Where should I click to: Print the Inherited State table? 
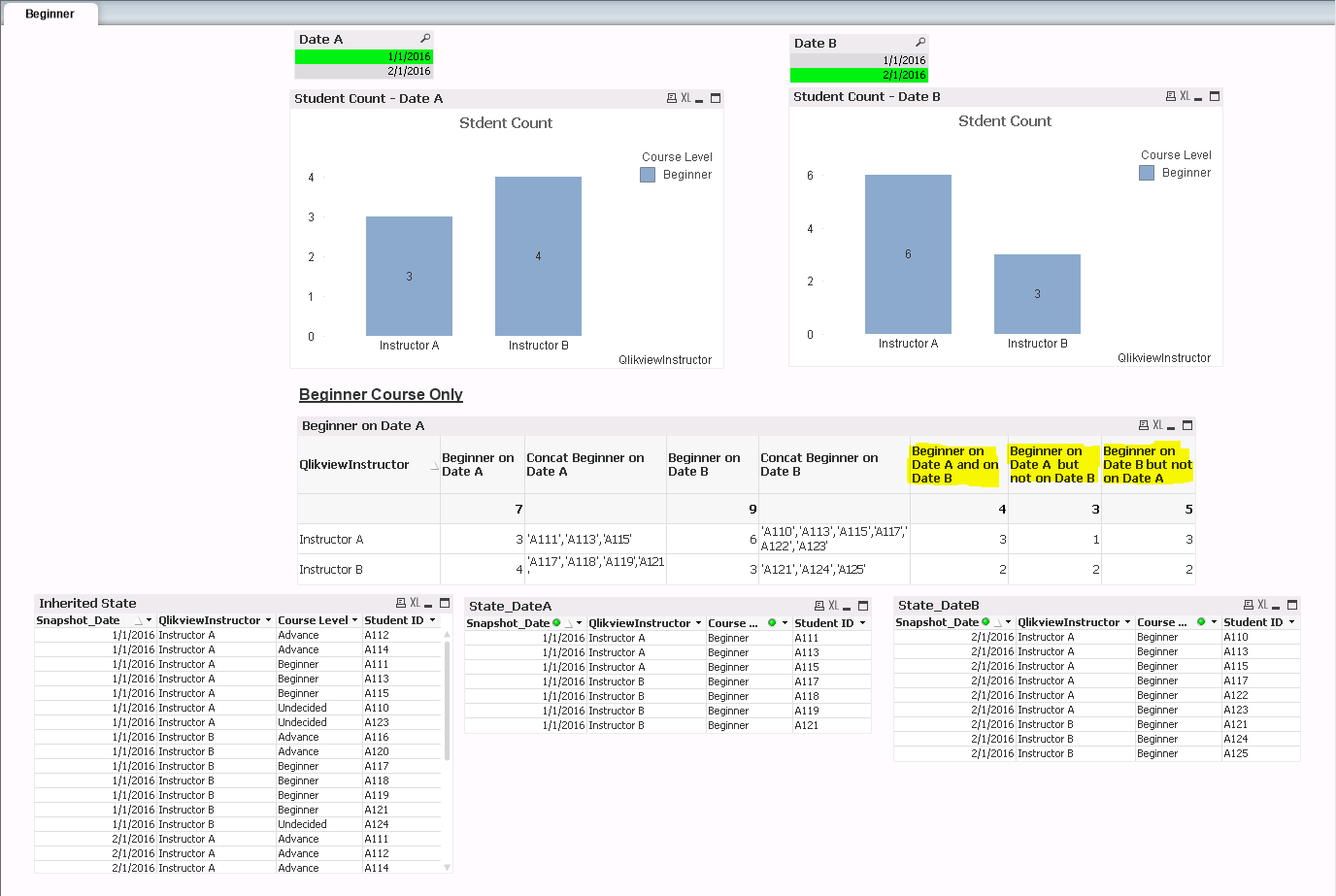tap(400, 603)
